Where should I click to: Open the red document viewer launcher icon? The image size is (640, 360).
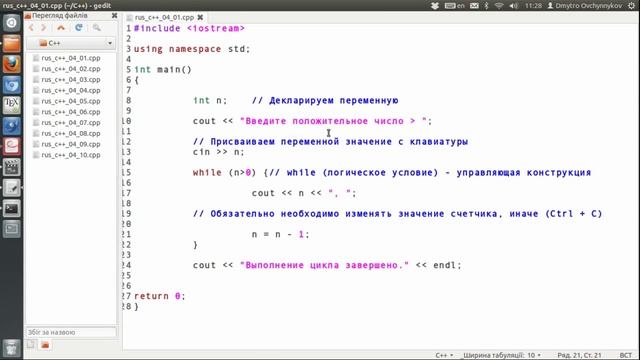(x=11, y=147)
